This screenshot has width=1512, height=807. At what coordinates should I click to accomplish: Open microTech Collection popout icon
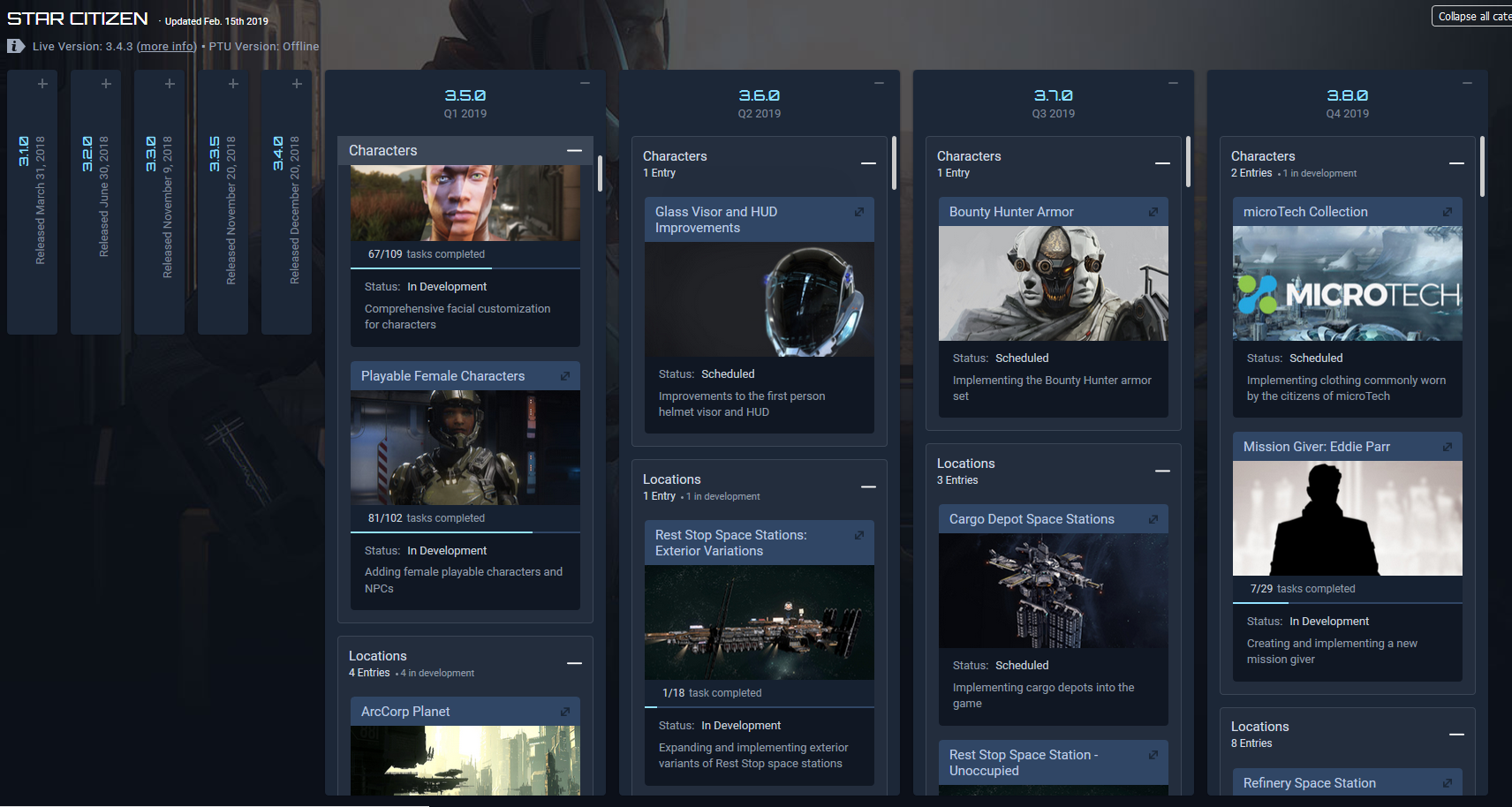click(1448, 212)
